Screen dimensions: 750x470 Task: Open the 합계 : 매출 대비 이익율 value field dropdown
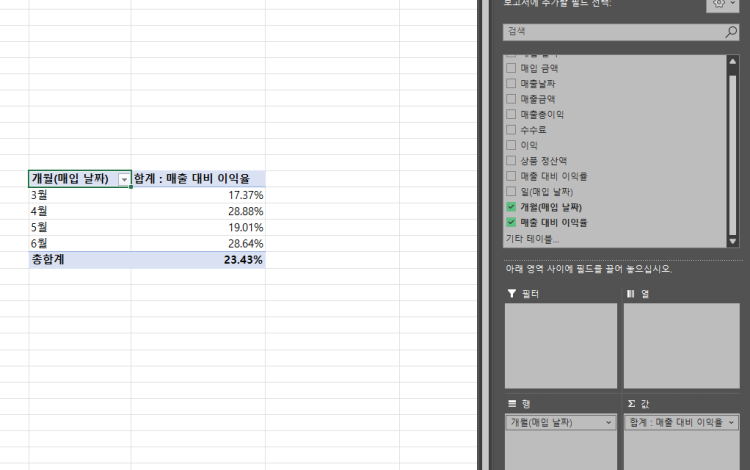(x=730, y=423)
